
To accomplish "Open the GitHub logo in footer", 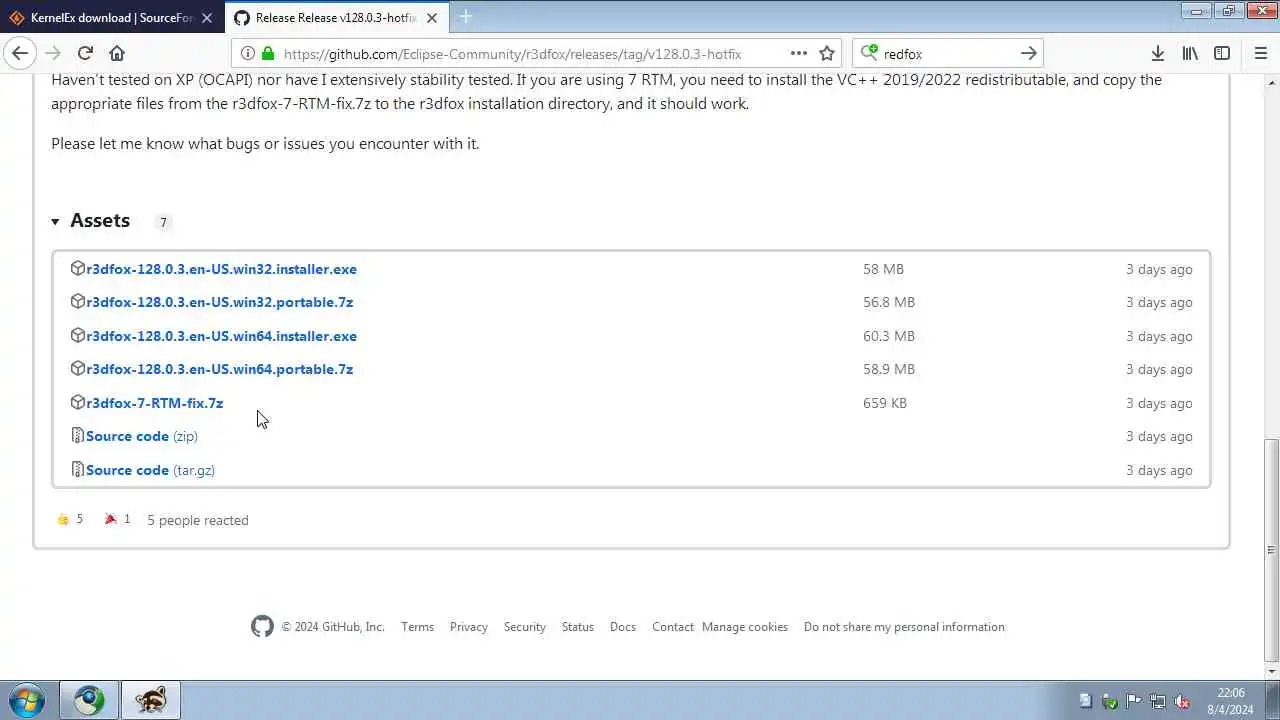I will [262, 627].
